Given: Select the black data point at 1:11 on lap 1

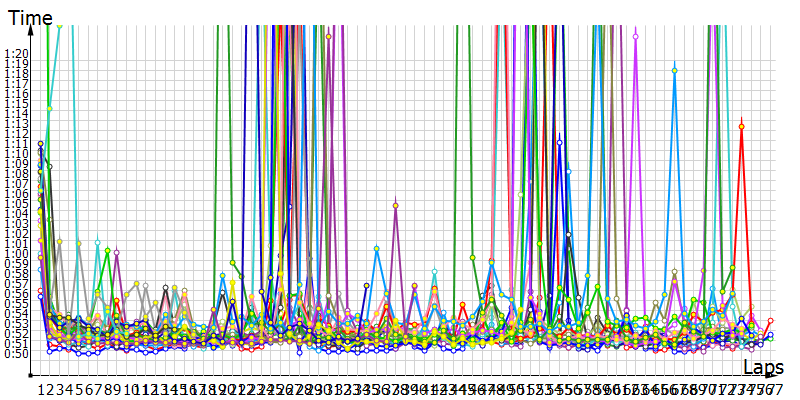Looking at the screenshot, I should [x=41, y=143].
